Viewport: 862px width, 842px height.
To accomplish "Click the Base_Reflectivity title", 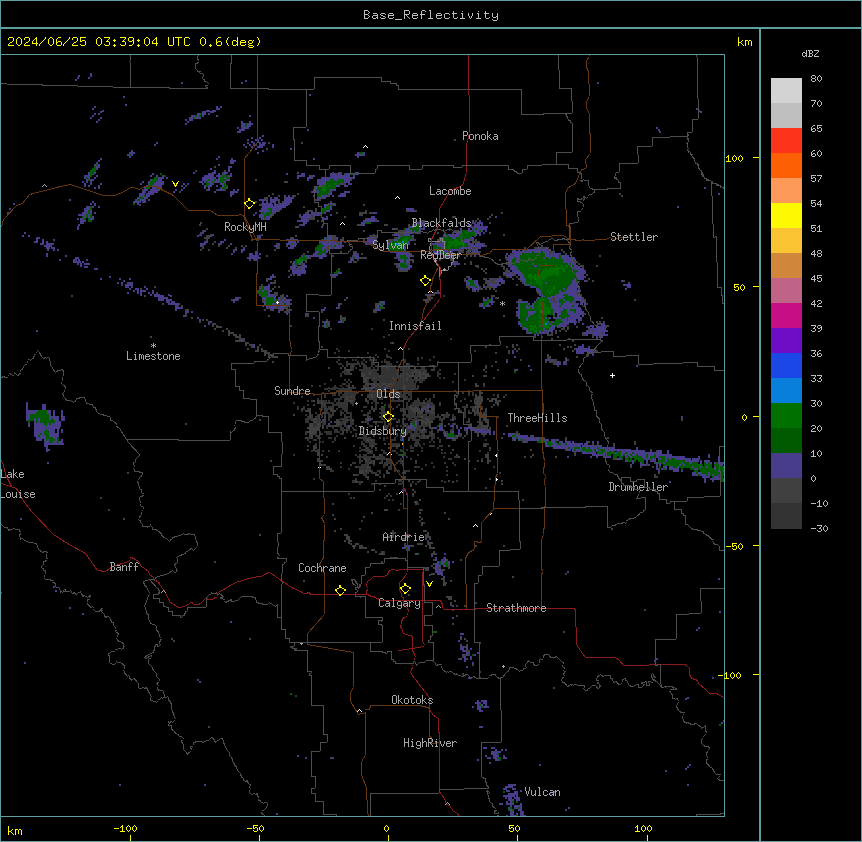I will coord(431,15).
